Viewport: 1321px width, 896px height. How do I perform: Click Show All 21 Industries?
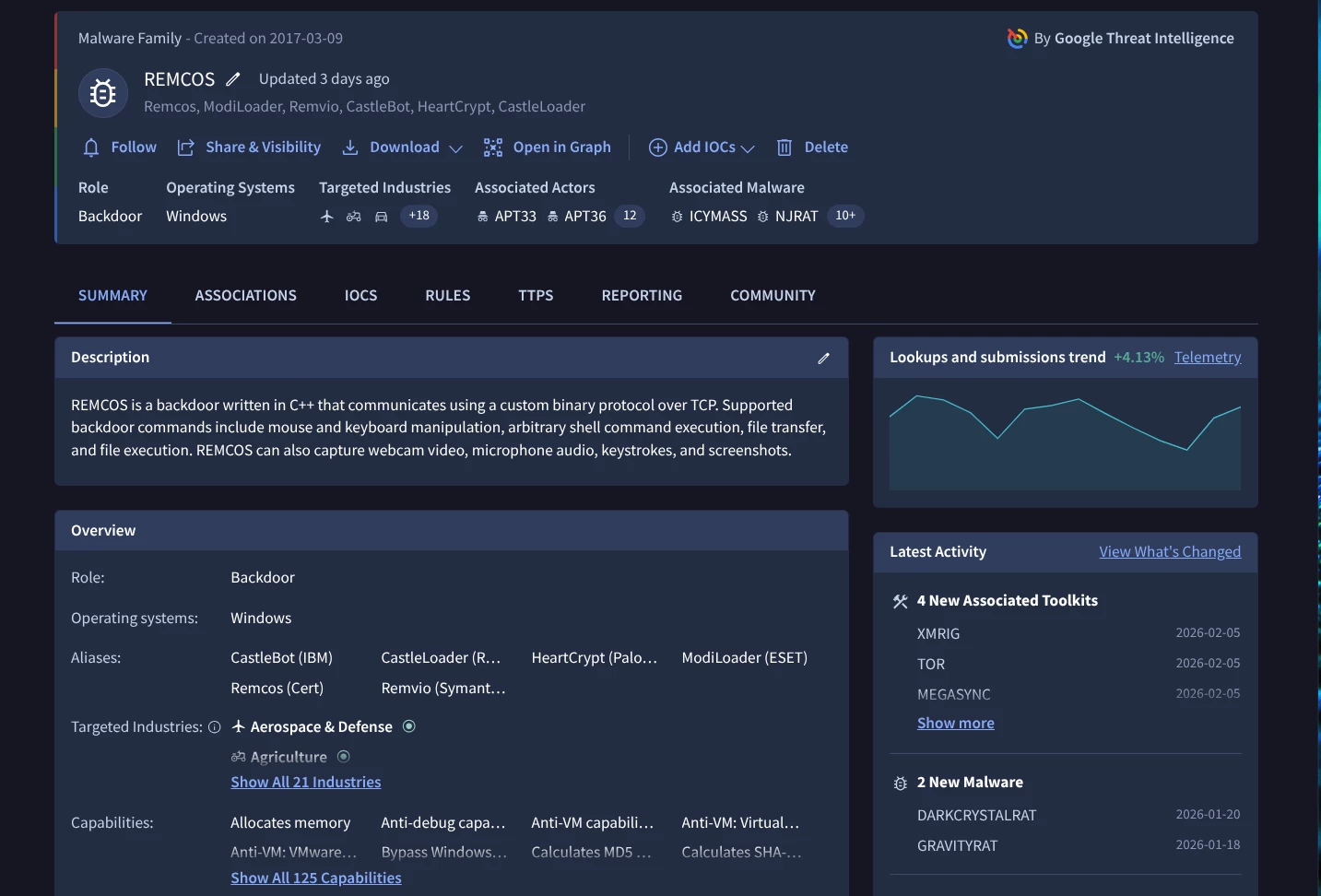pyautogui.click(x=306, y=783)
